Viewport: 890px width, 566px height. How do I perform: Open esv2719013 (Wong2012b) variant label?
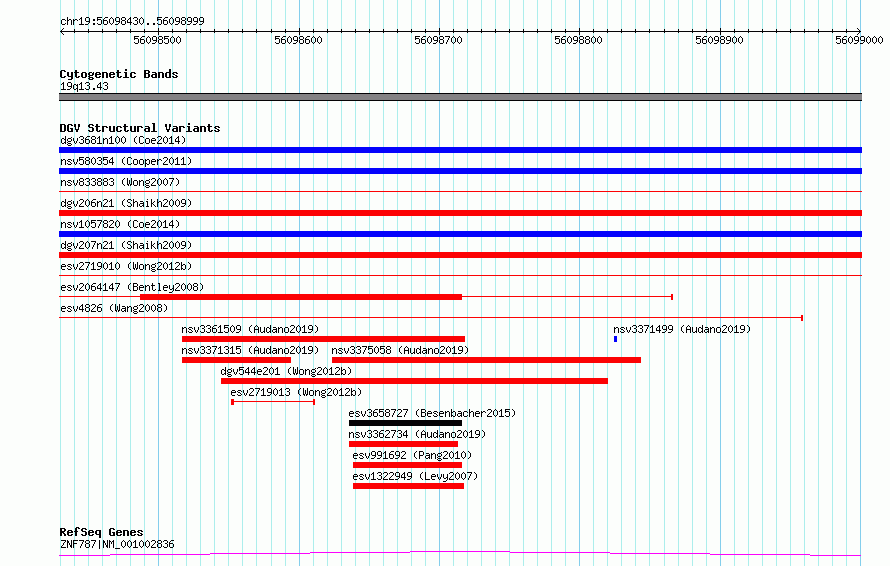tap(296, 392)
